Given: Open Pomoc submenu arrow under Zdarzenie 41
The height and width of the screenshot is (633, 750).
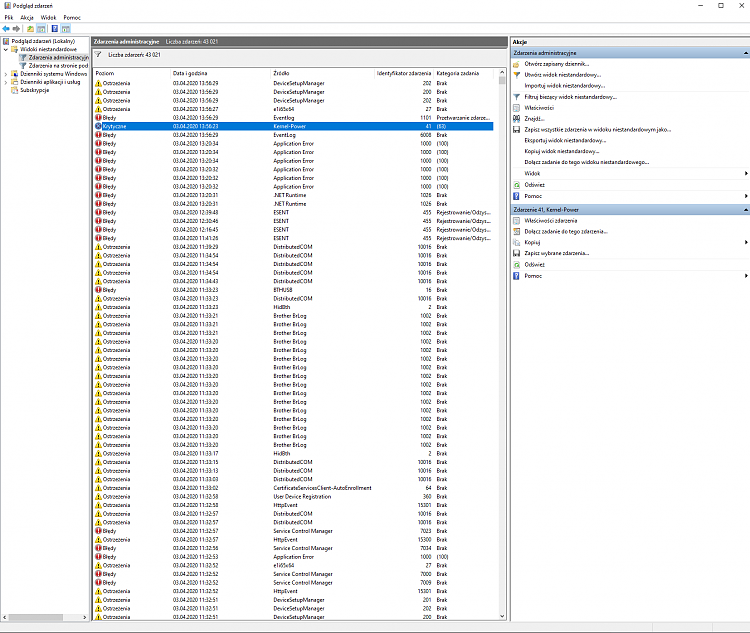Looking at the screenshot, I should tap(746, 276).
